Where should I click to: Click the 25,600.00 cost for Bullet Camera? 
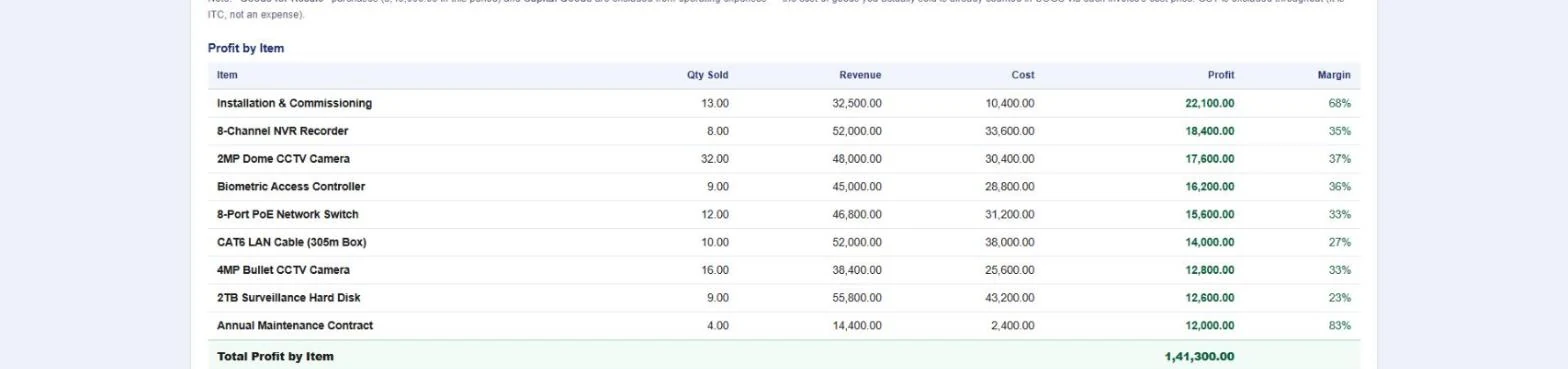click(1010, 270)
